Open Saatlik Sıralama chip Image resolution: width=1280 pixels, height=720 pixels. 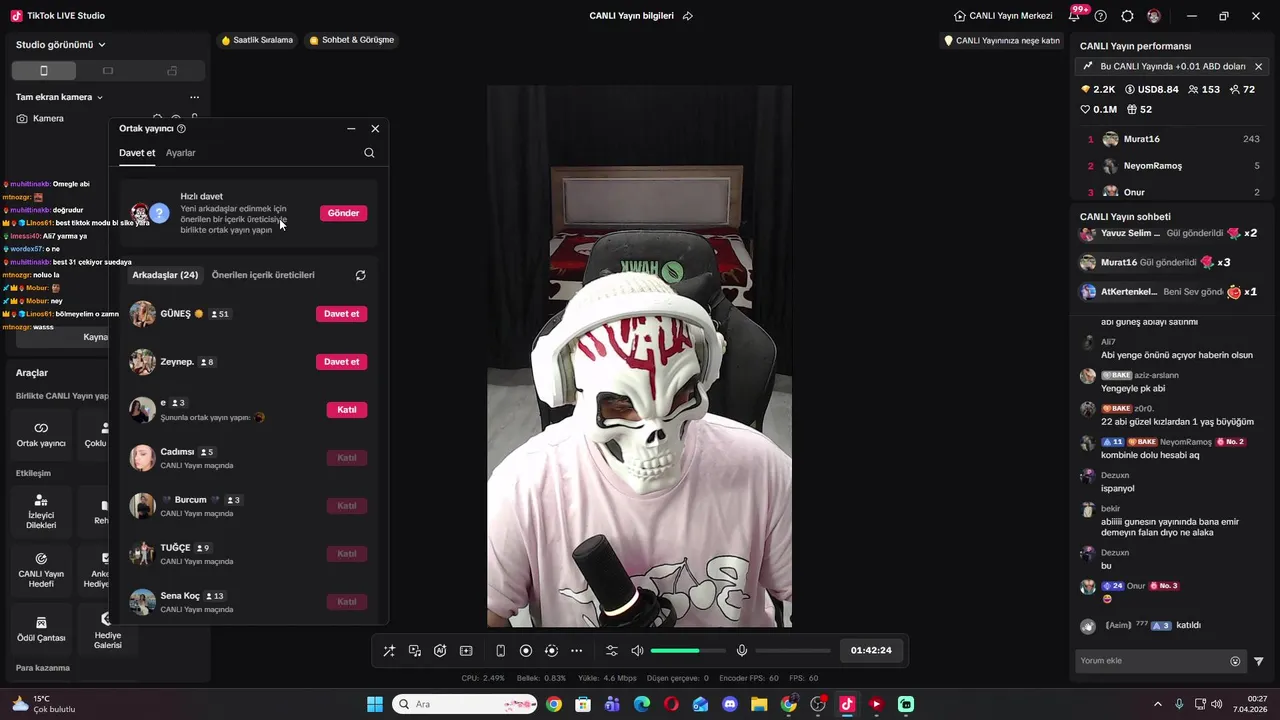coord(257,40)
